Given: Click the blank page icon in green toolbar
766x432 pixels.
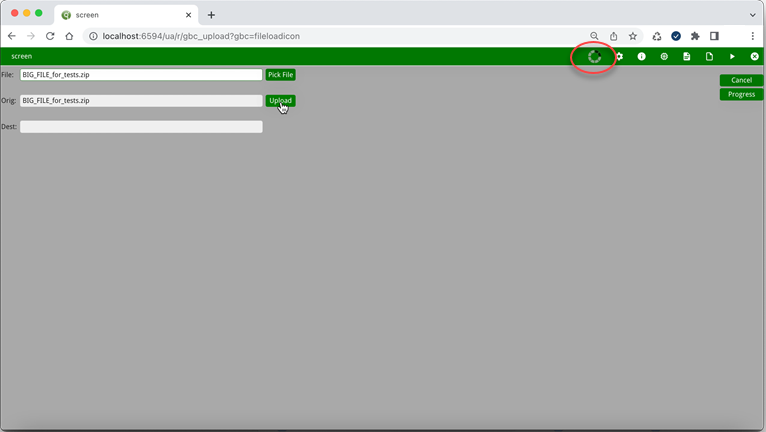Looking at the screenshot, I should (709, 57).
